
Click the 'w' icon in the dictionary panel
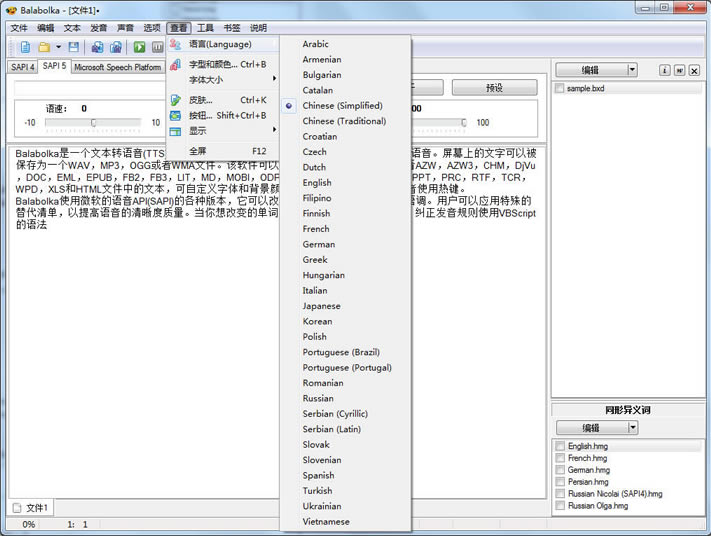coord(679,70)
